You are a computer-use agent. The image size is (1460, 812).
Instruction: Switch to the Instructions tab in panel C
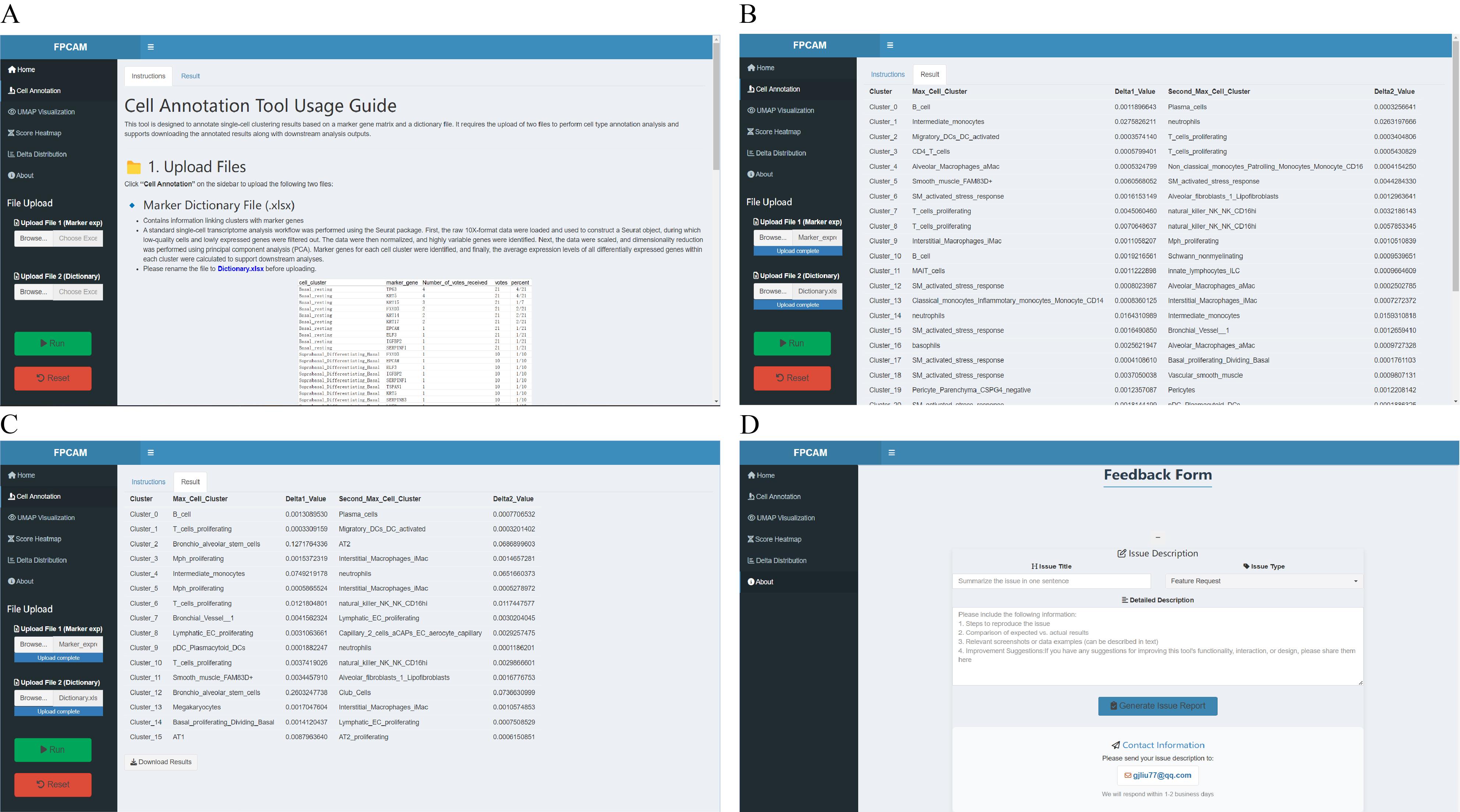click(x=149, y=482)
